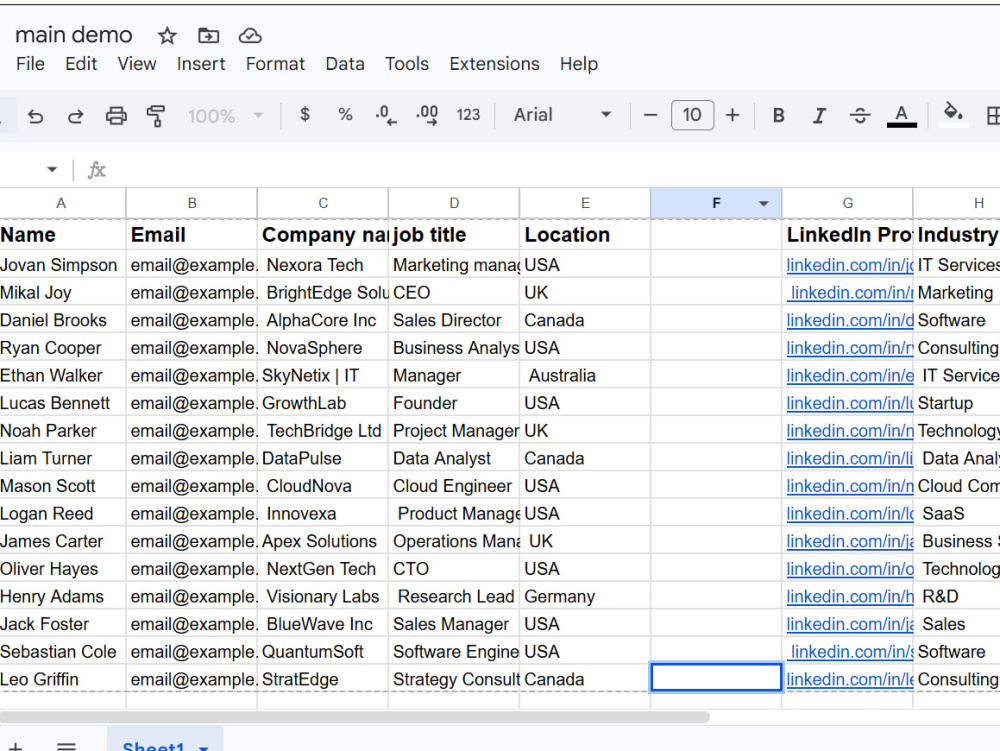The image size is (1000, 751).
Task: Open fill color picker
Action: pos(953,115)
